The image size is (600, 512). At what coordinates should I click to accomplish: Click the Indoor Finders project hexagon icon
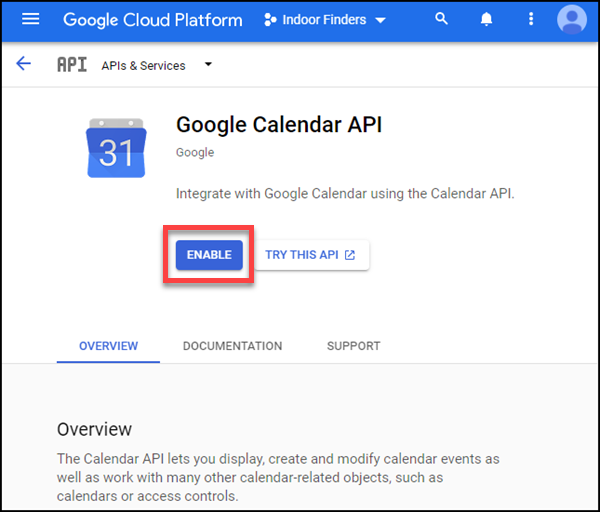270,20
